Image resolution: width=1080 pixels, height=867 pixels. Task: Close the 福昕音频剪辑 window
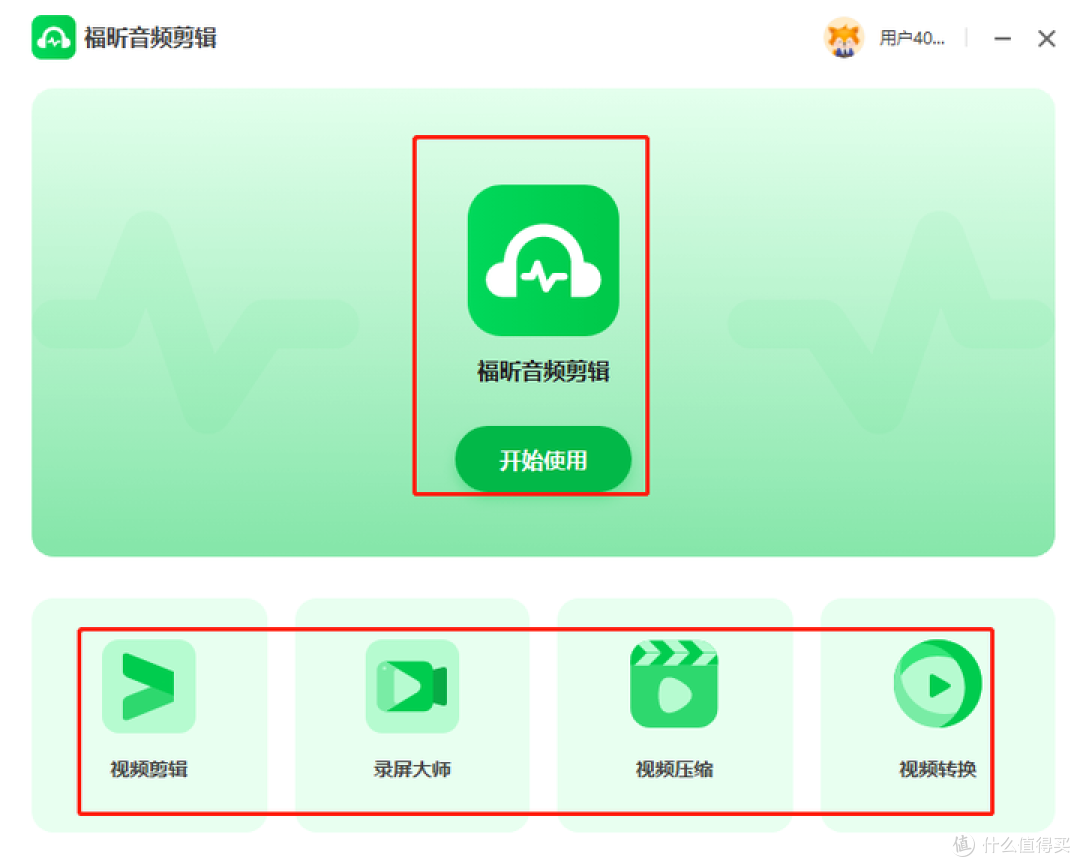[1046, 39]
